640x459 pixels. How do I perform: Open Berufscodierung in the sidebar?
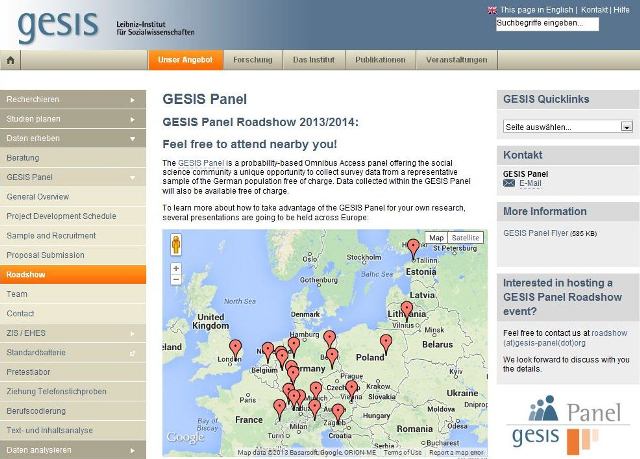coord(73,411)
